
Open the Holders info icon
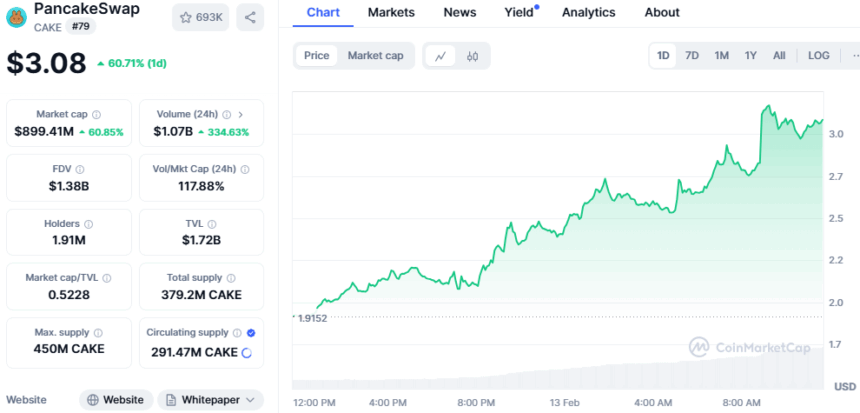click(88, 224)
